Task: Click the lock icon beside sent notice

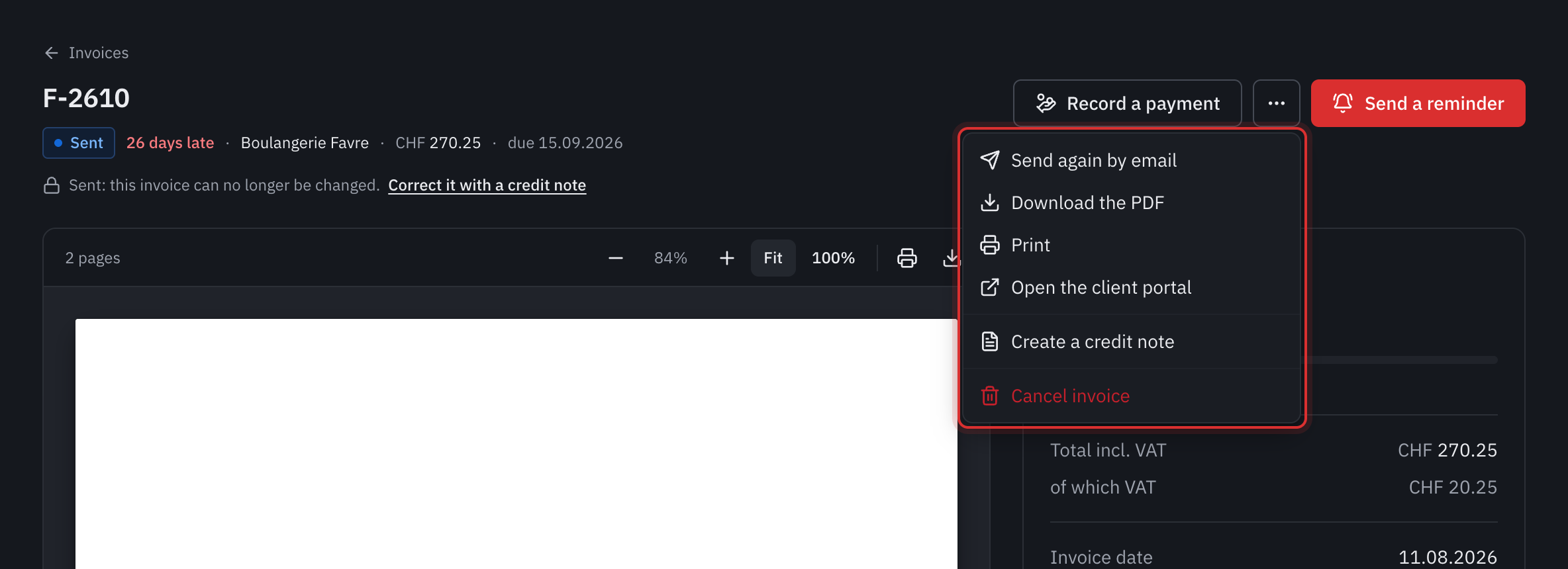Action: tap(52, 185)
